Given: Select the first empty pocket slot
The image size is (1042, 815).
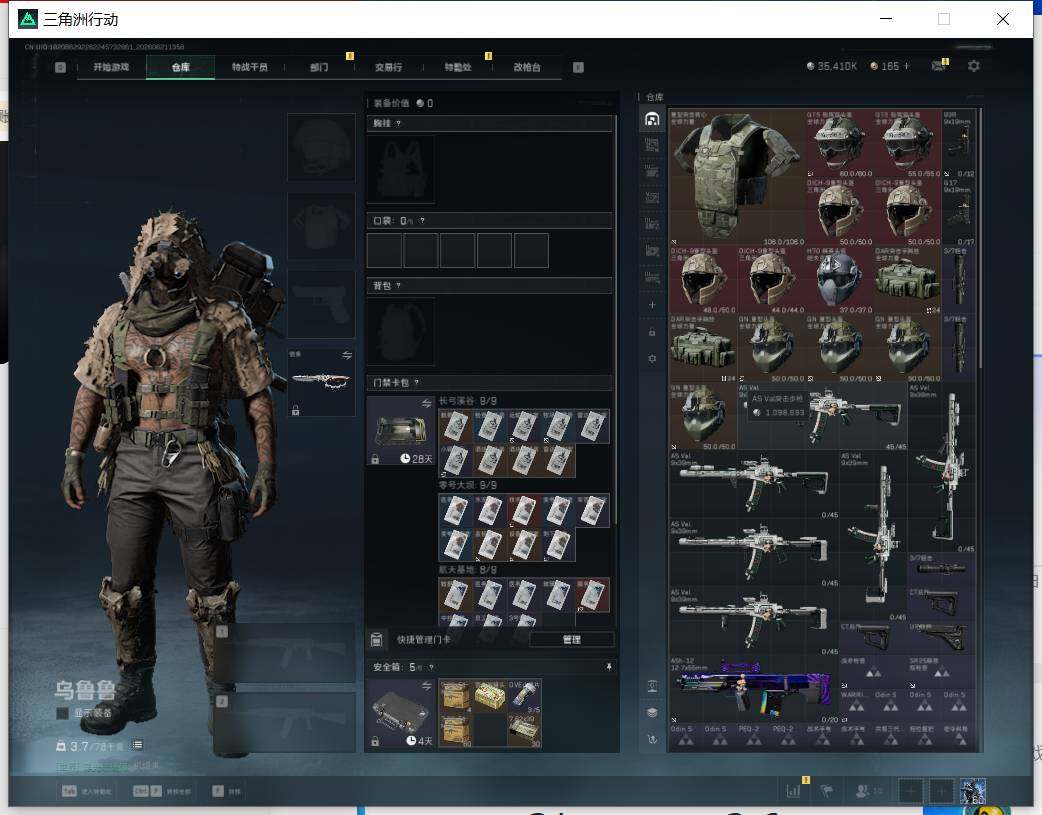Looking at the screenshot, I should coord(384,251).
